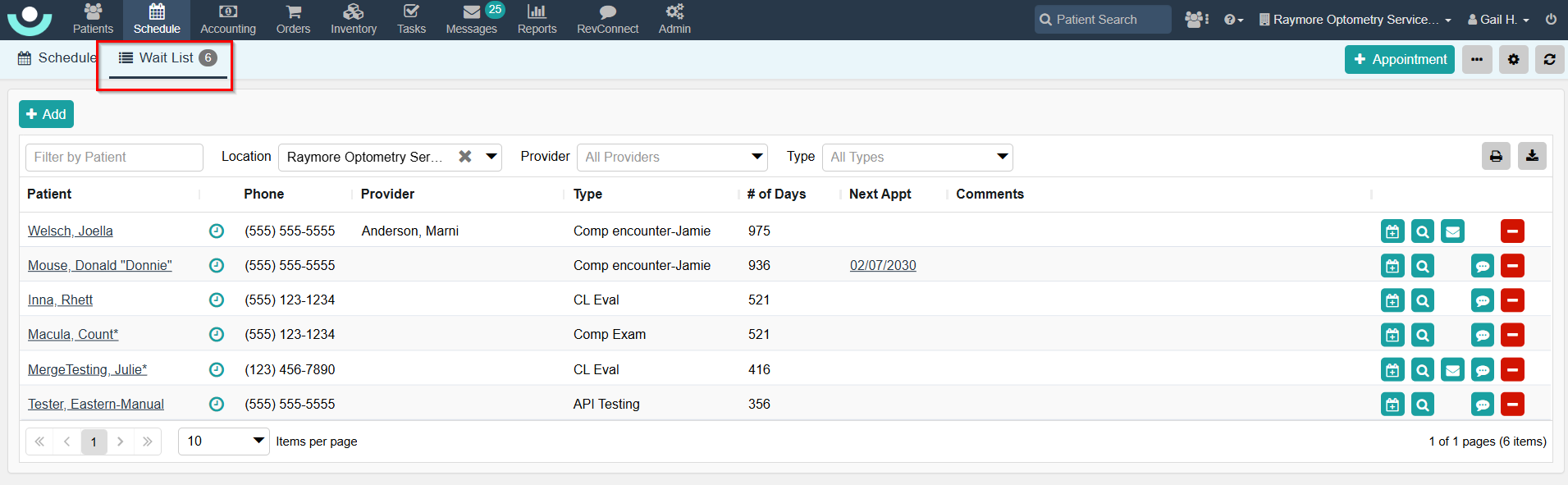Click the print icon above the wait list
The width and height of the screenshot is (1568, 485).
pyautogui.click(x=1496, y=156)
